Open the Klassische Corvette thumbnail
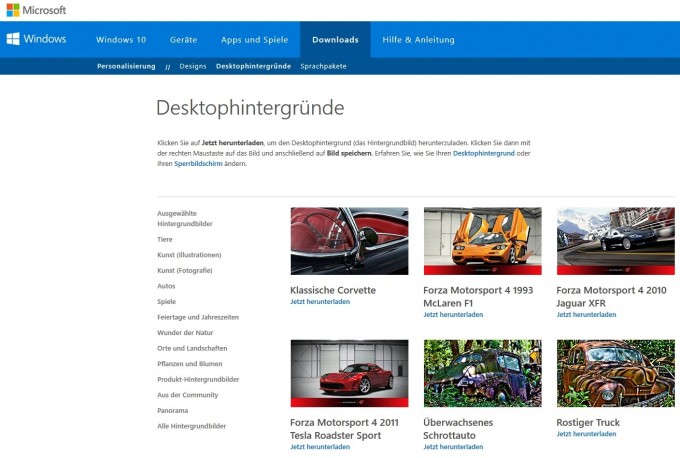 coord(350,241)
